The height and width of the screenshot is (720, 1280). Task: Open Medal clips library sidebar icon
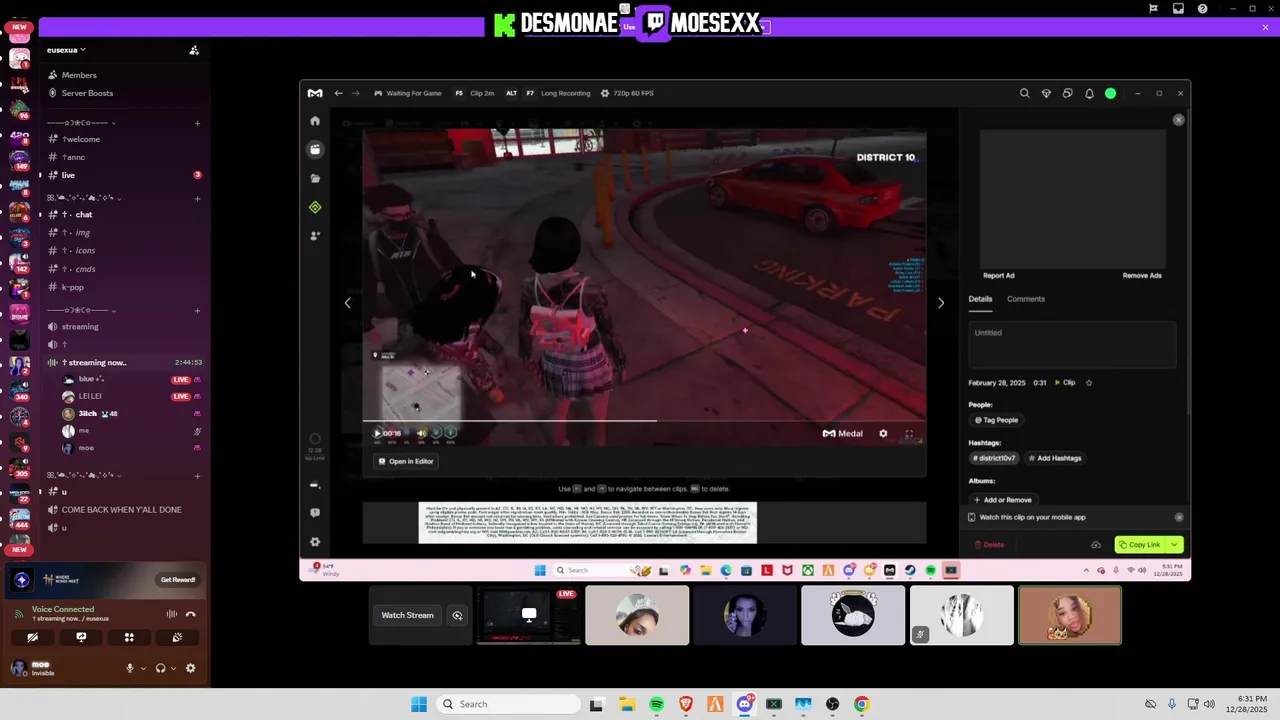(315, 149)
